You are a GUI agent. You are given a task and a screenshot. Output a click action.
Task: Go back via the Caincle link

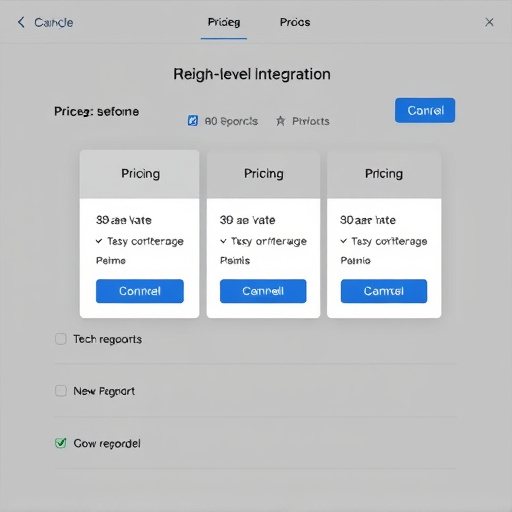click(x=54, y=22)
